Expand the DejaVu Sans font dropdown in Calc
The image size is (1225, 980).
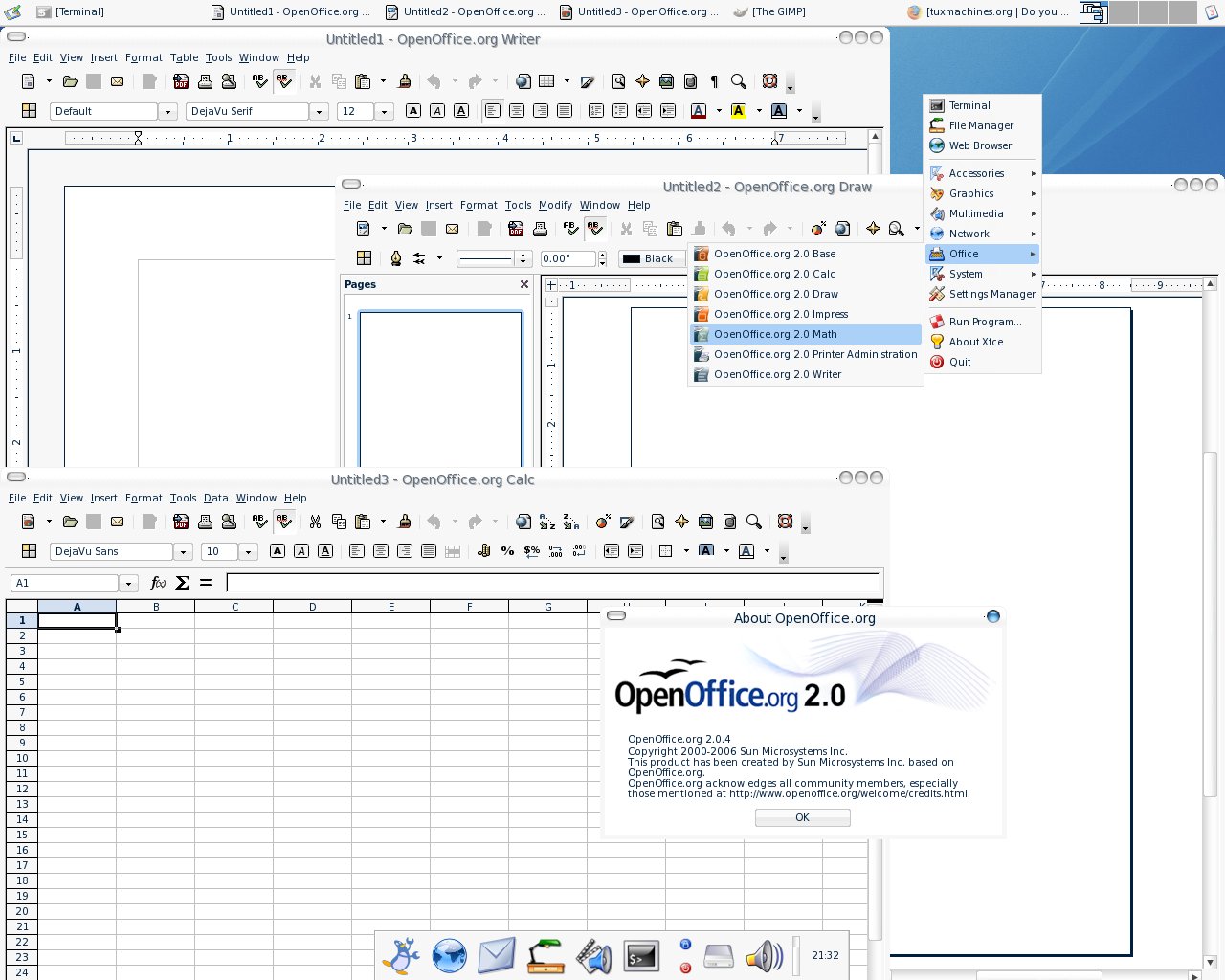click(x=184, y=552)
